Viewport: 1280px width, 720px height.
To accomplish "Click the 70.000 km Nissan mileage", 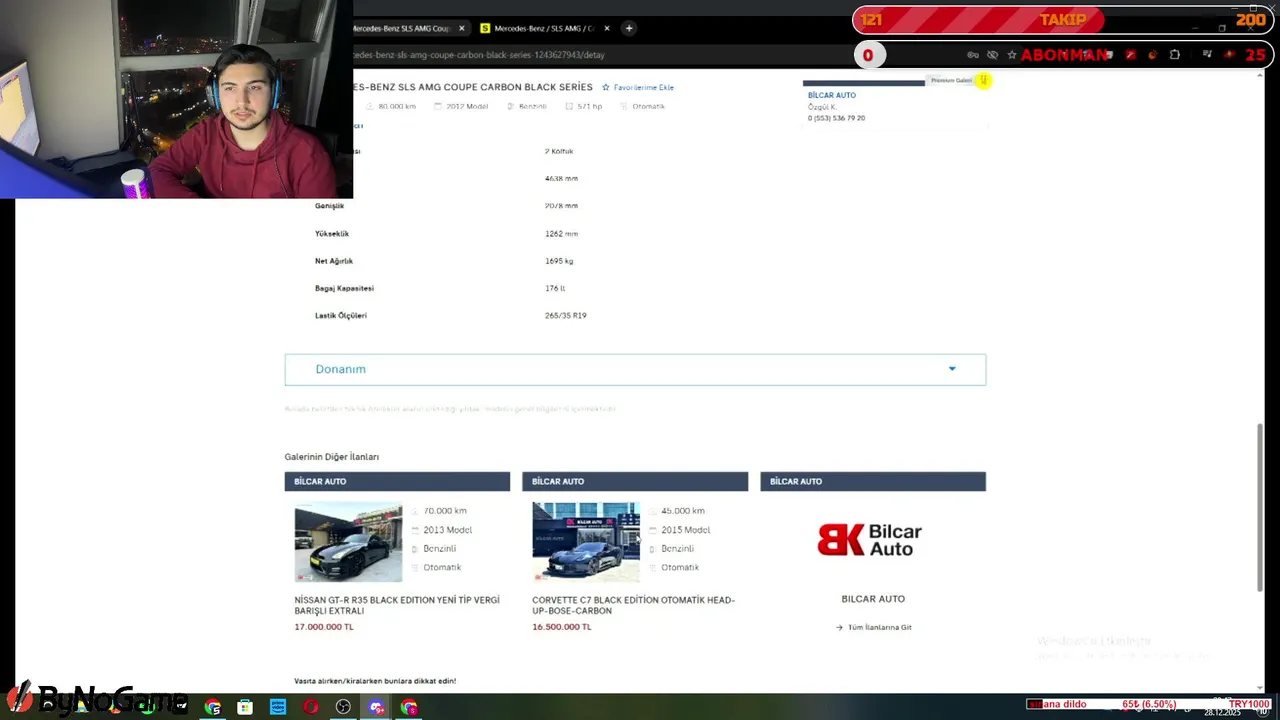I will point(445,511).
